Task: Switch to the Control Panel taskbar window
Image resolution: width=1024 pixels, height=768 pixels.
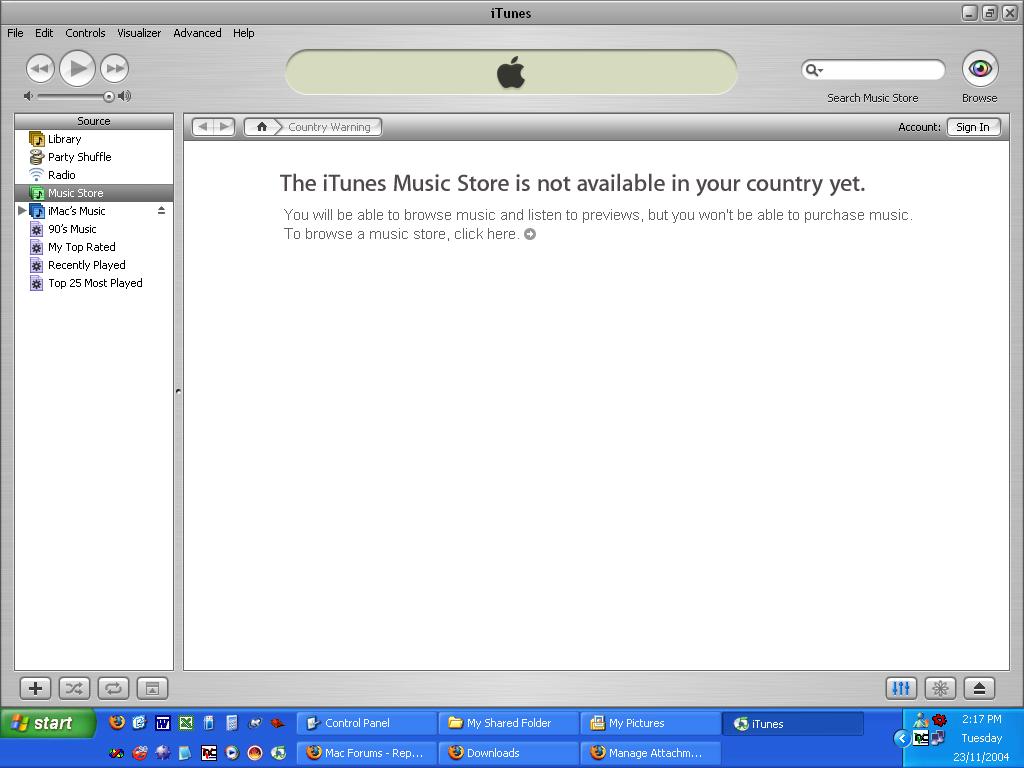Action: (366, 723)
